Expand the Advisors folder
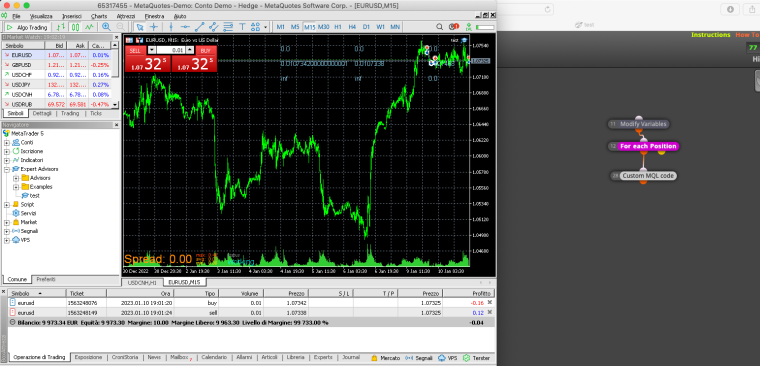 click(16, 178)
